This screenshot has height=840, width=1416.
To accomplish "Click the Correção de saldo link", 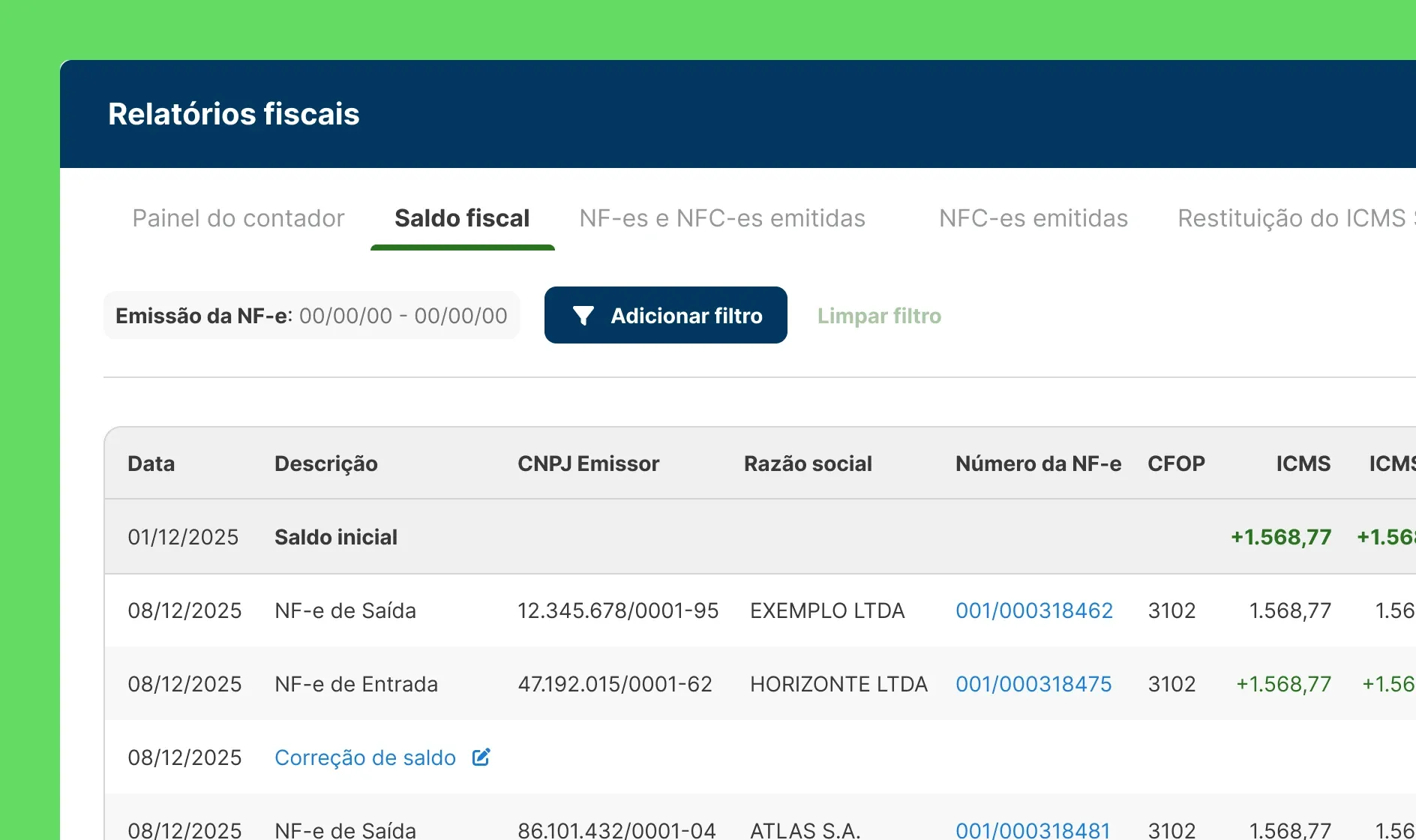I will (365, 757).
